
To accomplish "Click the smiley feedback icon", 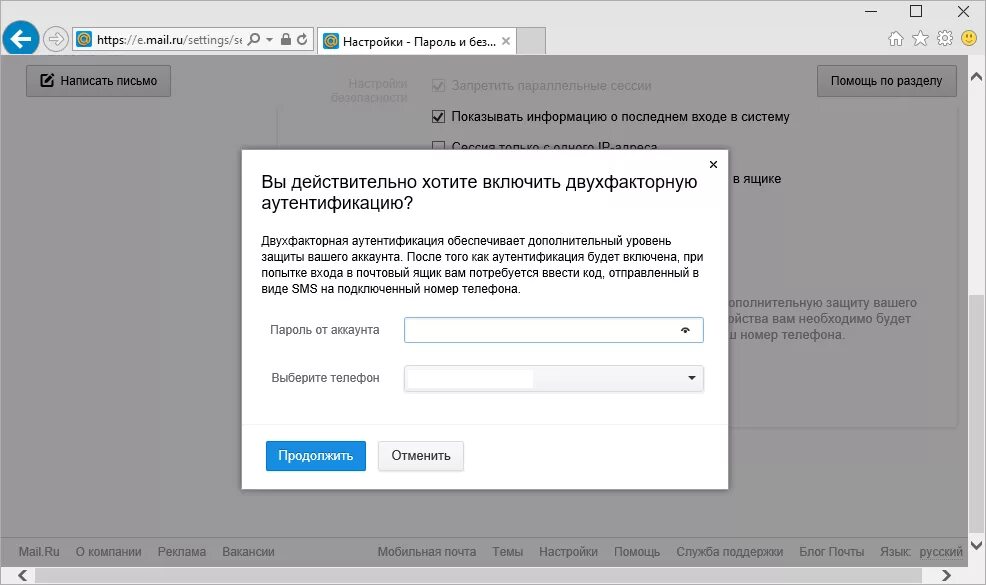I will click(969, 38).
